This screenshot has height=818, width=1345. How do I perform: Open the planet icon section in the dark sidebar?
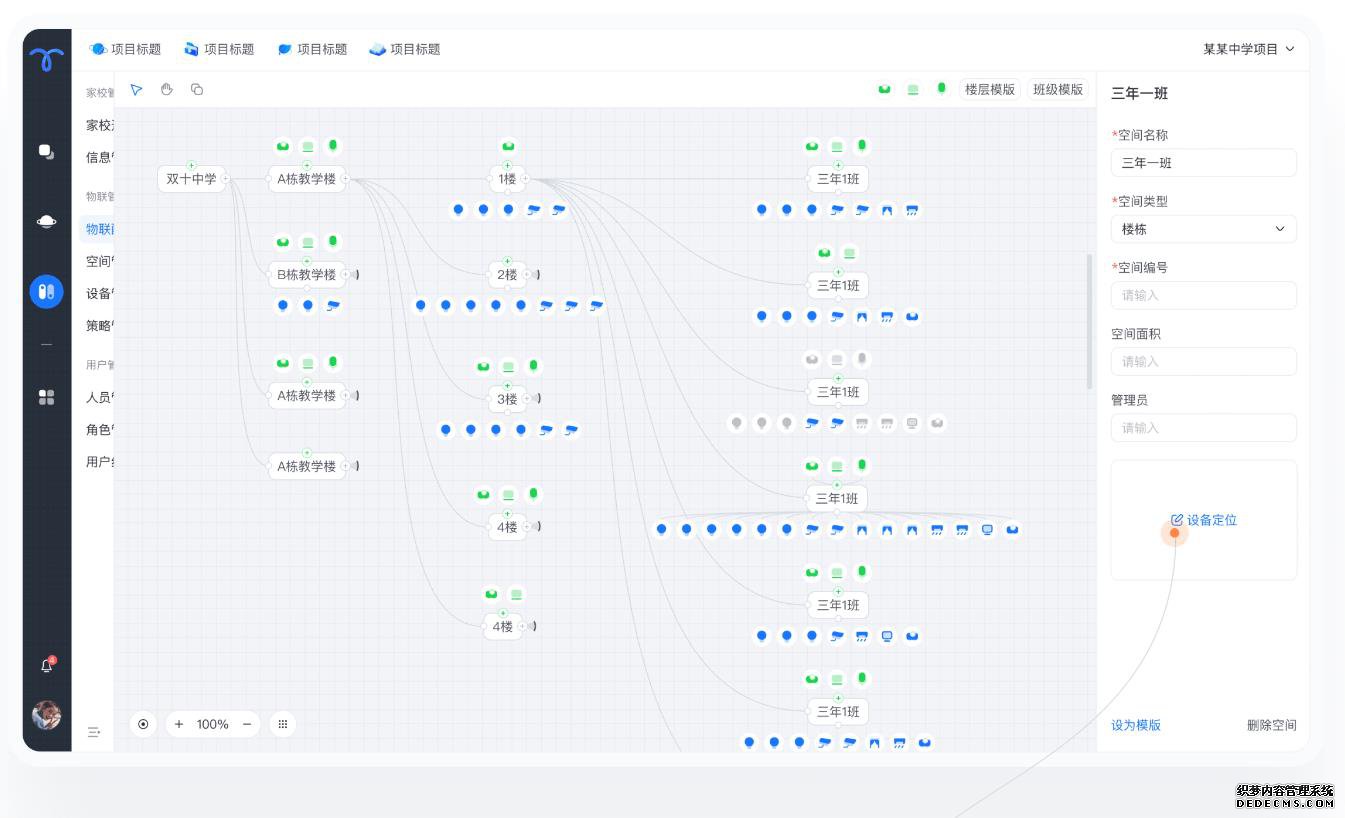(x=47, y=222)
